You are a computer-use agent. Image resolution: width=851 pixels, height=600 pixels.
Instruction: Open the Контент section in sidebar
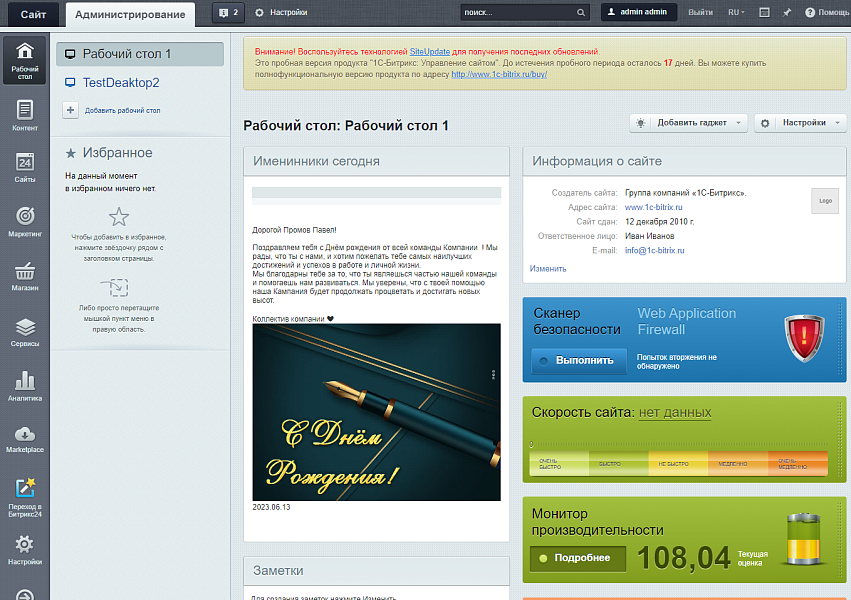(25, 114)
